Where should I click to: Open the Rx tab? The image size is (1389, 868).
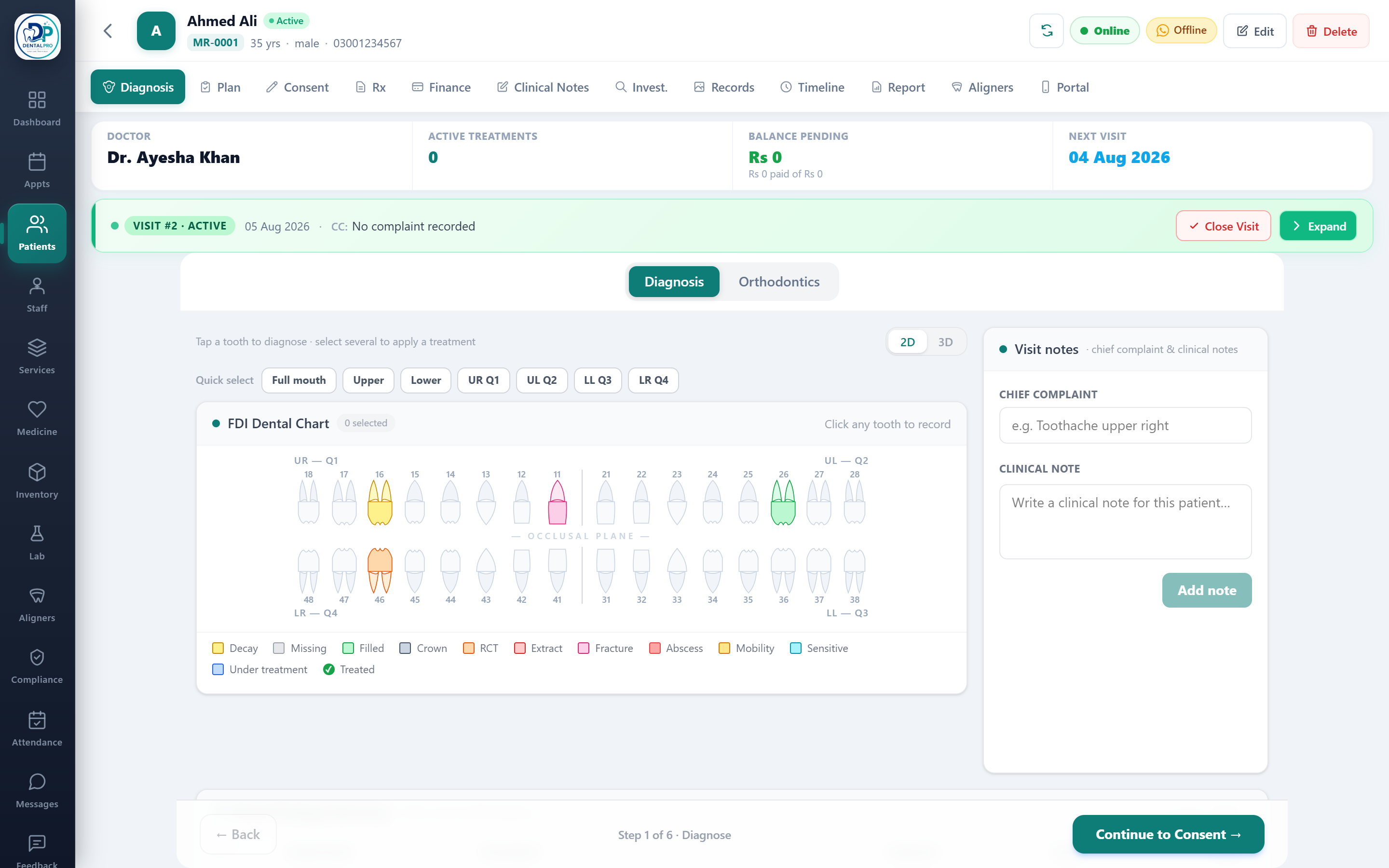coord(371,87)
